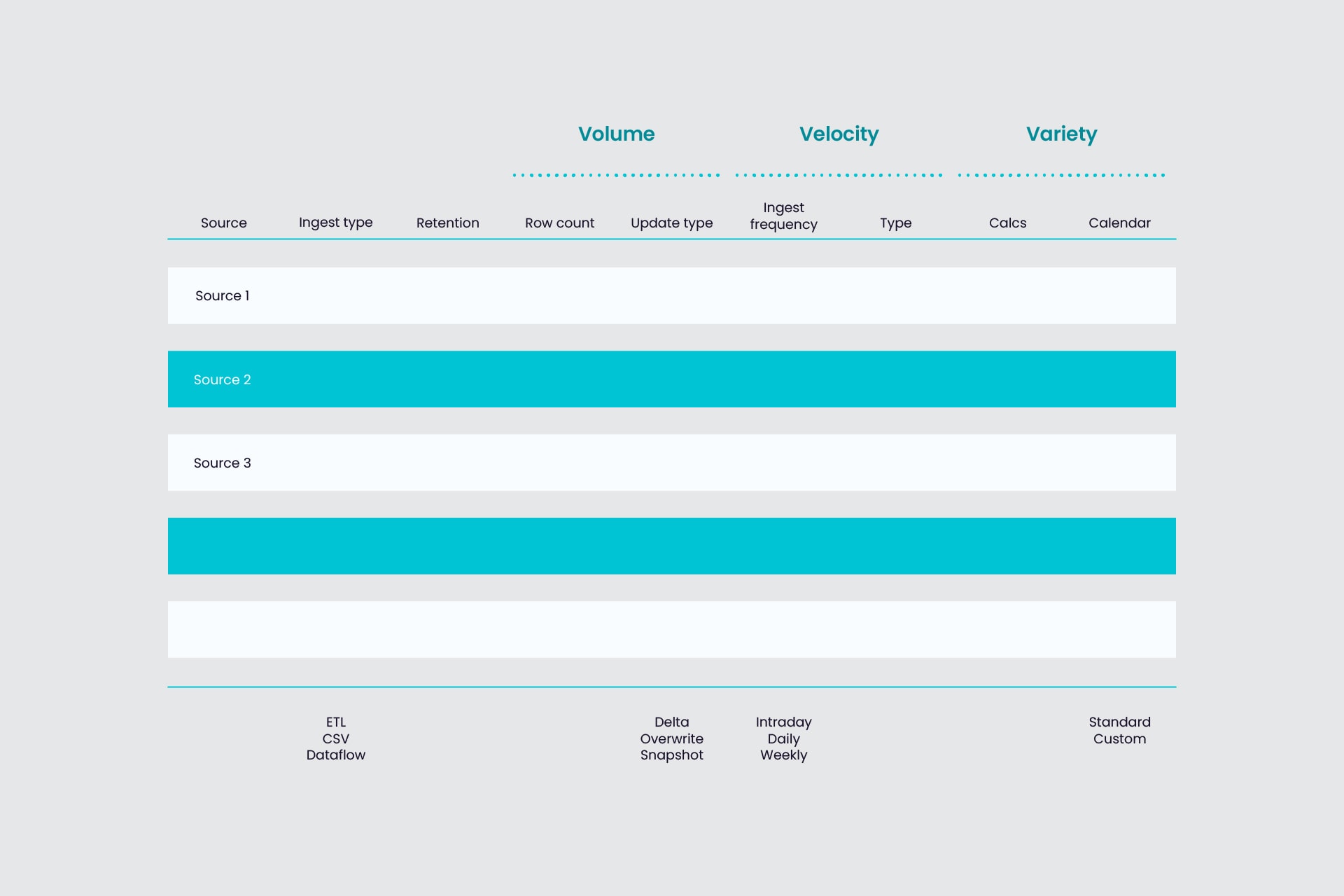The width and height of the screenshot is (1344, 896).
Task: Click the Source 3 row label
Action: [x=222, y=463]
